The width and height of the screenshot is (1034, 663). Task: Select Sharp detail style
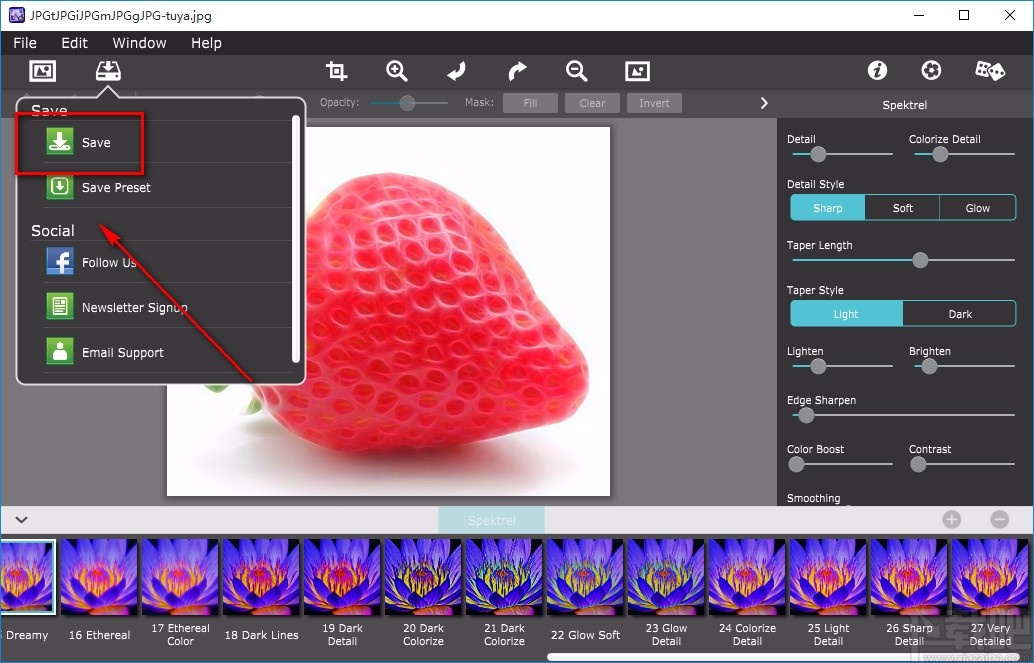pos(828,208)
